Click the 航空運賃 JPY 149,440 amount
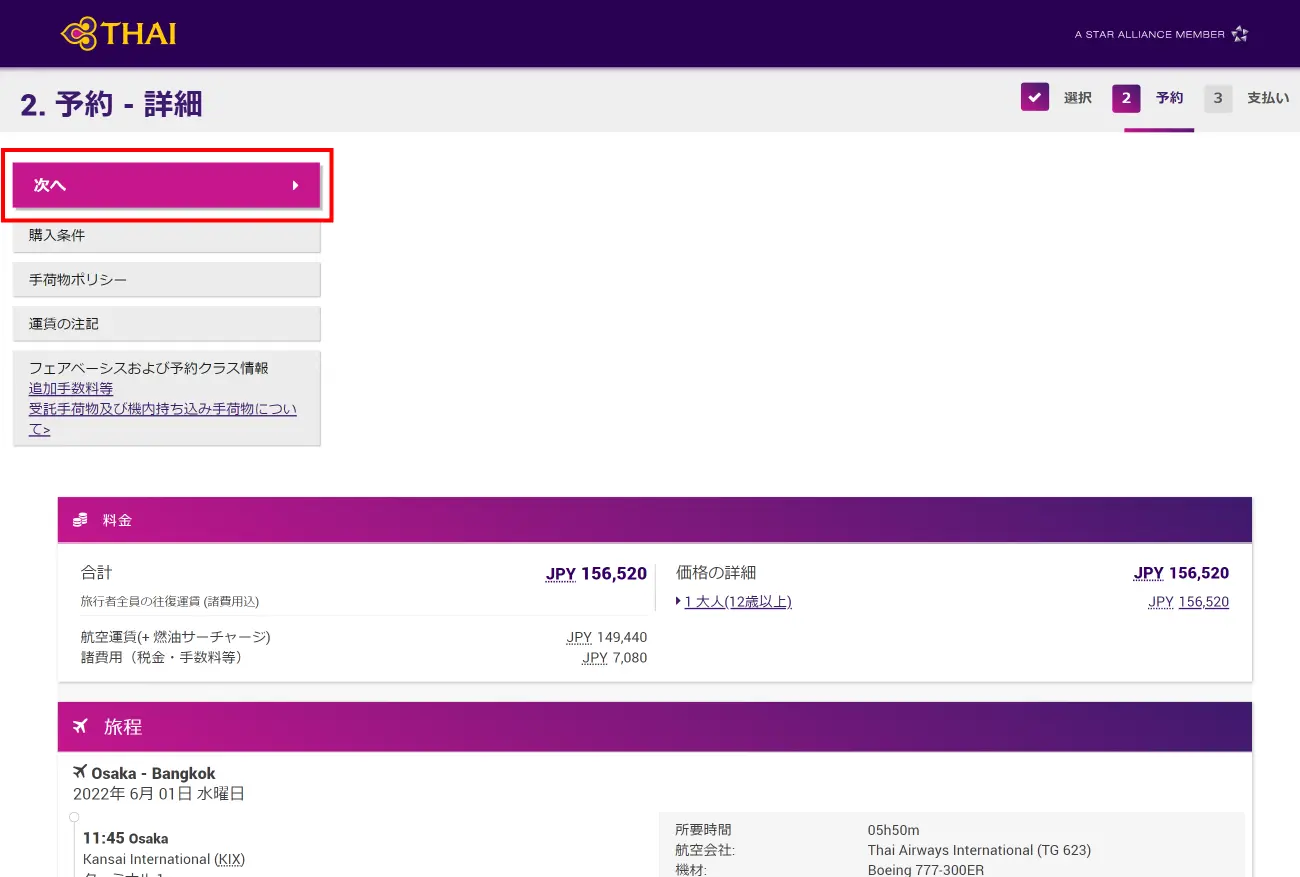The width and height of the screenshot is (1300, 877). pyautogui.click(x=606, y=637)
